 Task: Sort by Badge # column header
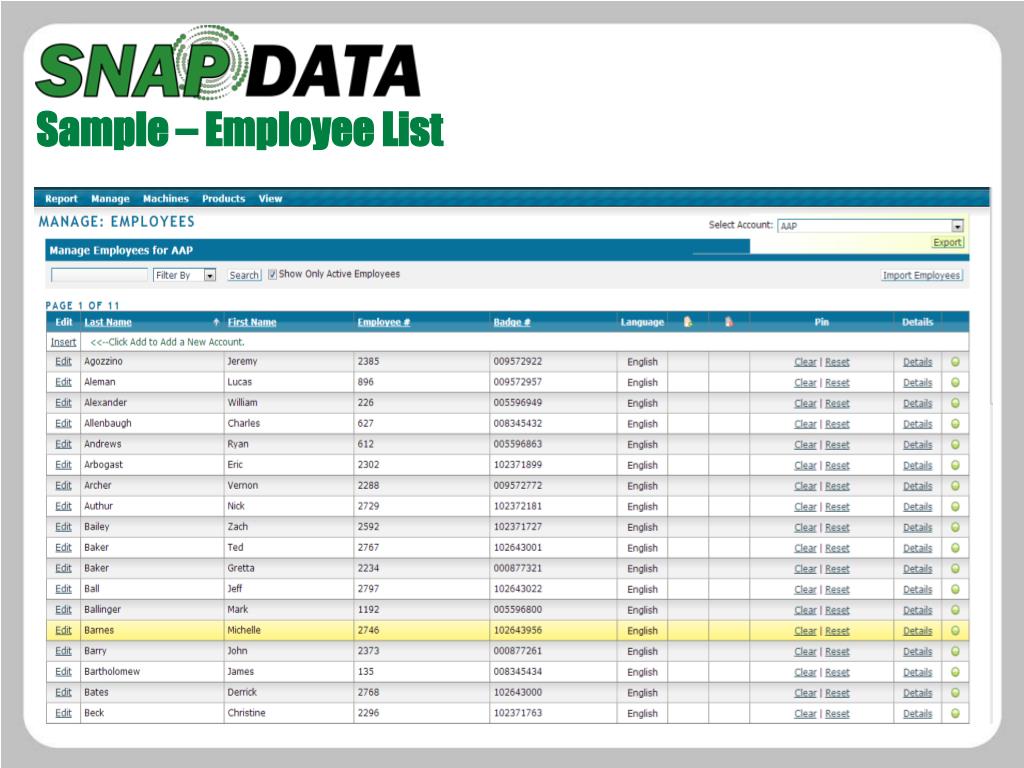click(512, 322)
